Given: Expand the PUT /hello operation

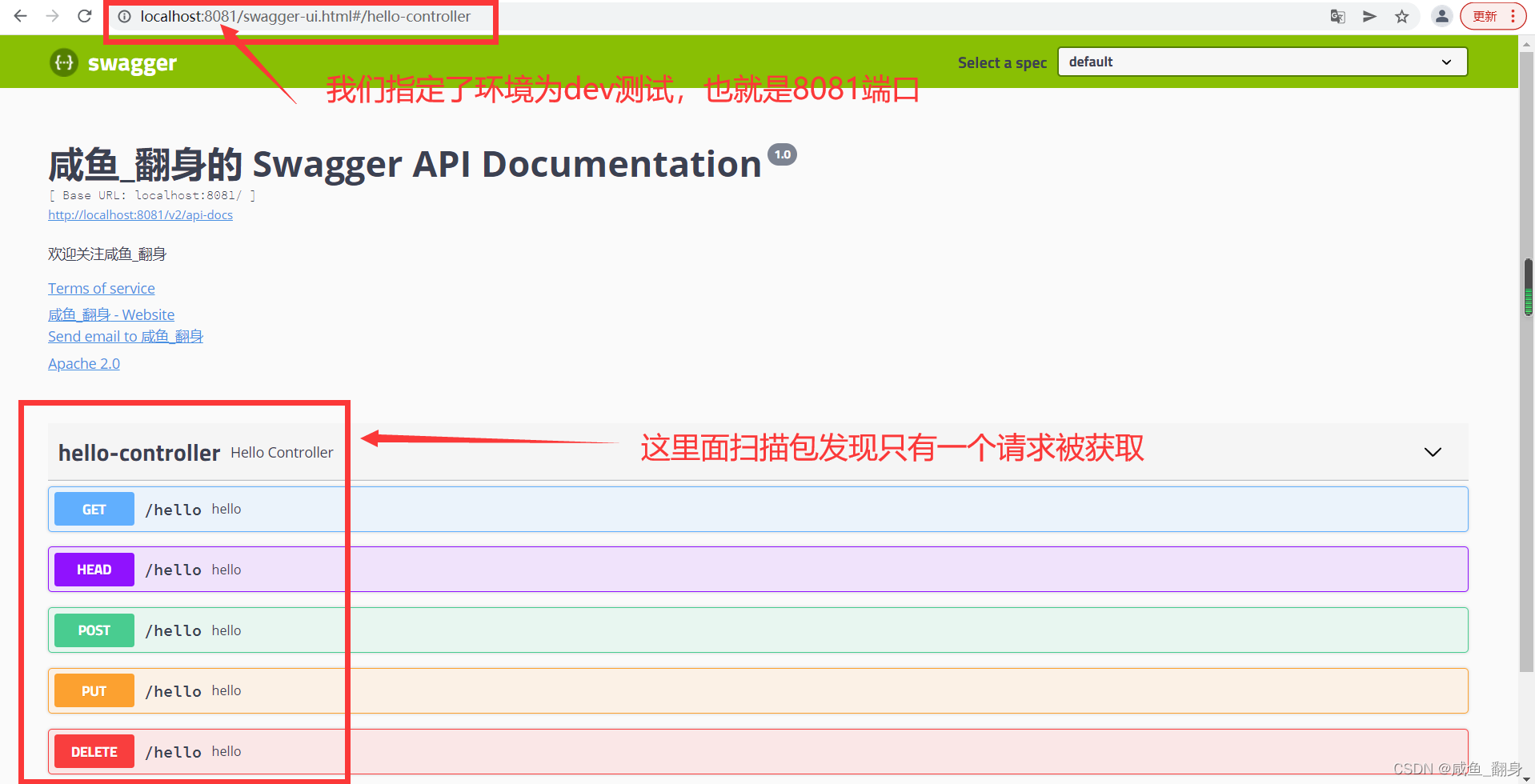Looking at the screenshot, I should pos(758,690).
